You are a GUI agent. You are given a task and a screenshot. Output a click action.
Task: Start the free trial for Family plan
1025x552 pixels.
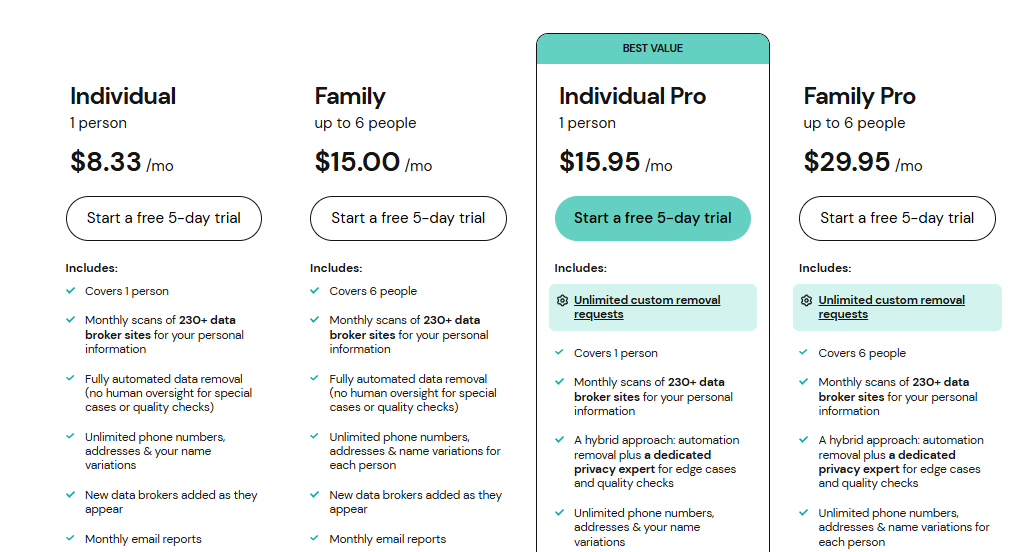click(x=408, y=218)
